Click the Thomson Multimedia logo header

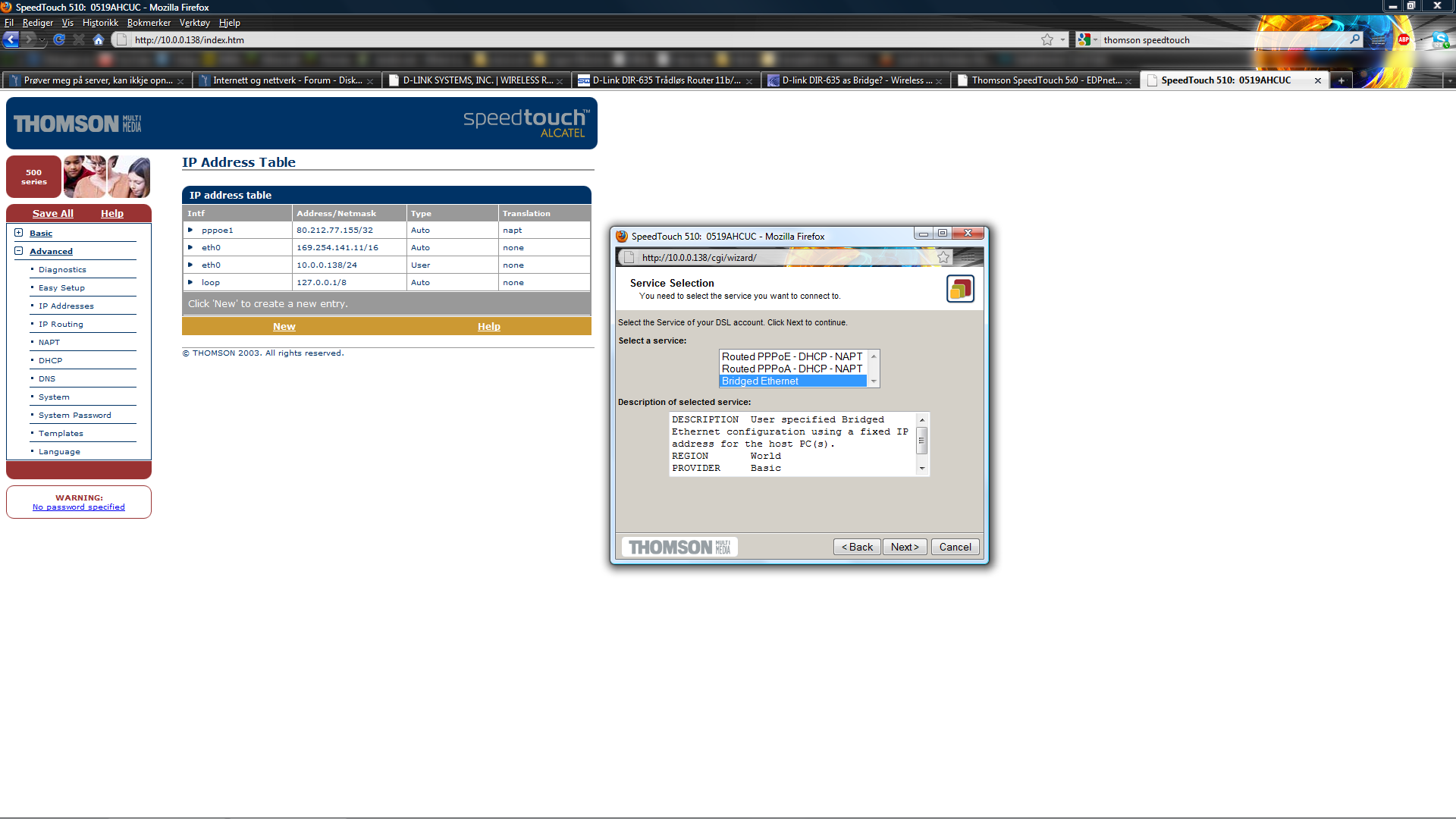(x=77, y=124)
